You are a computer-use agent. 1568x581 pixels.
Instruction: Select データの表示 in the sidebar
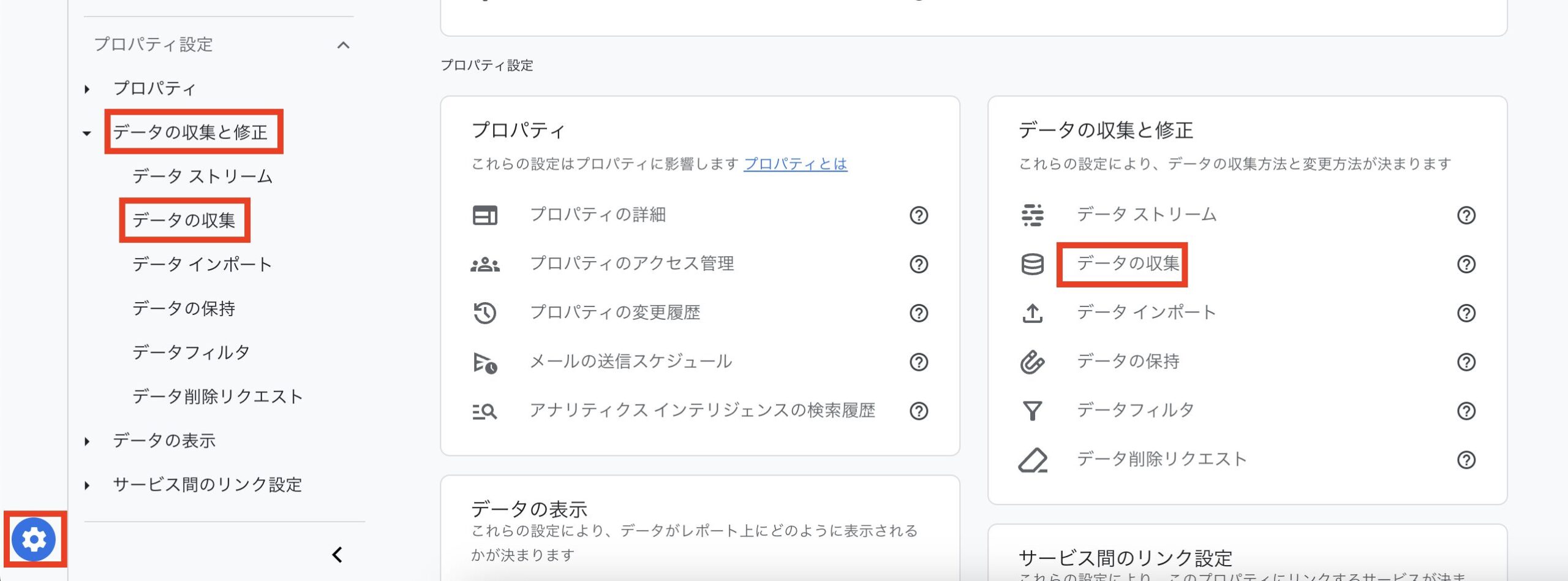[x=164, y=441]
